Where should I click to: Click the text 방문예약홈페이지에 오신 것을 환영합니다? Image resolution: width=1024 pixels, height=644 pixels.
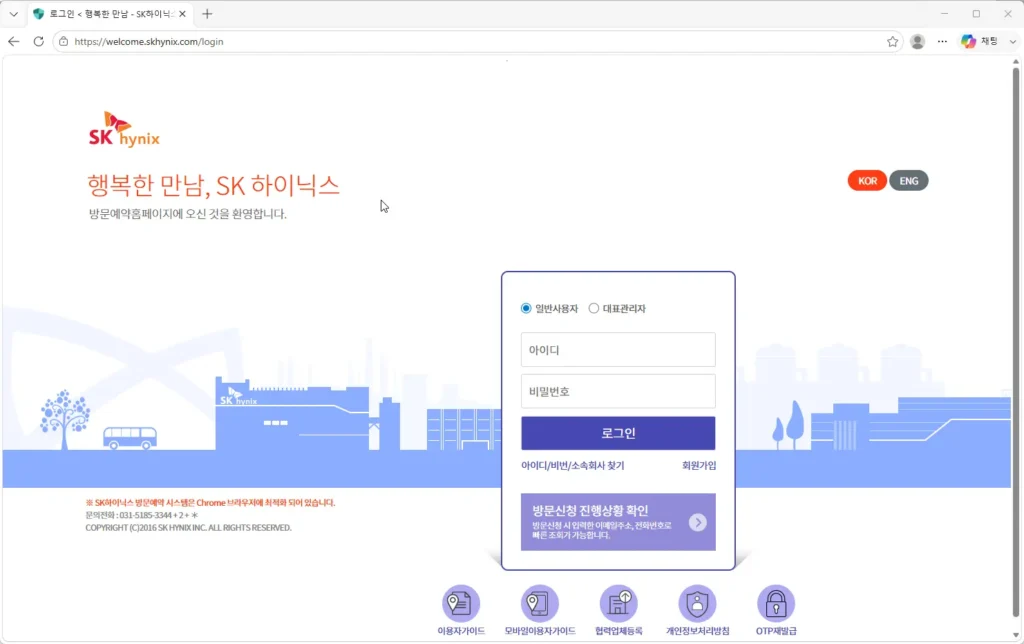tap(187, 214)
